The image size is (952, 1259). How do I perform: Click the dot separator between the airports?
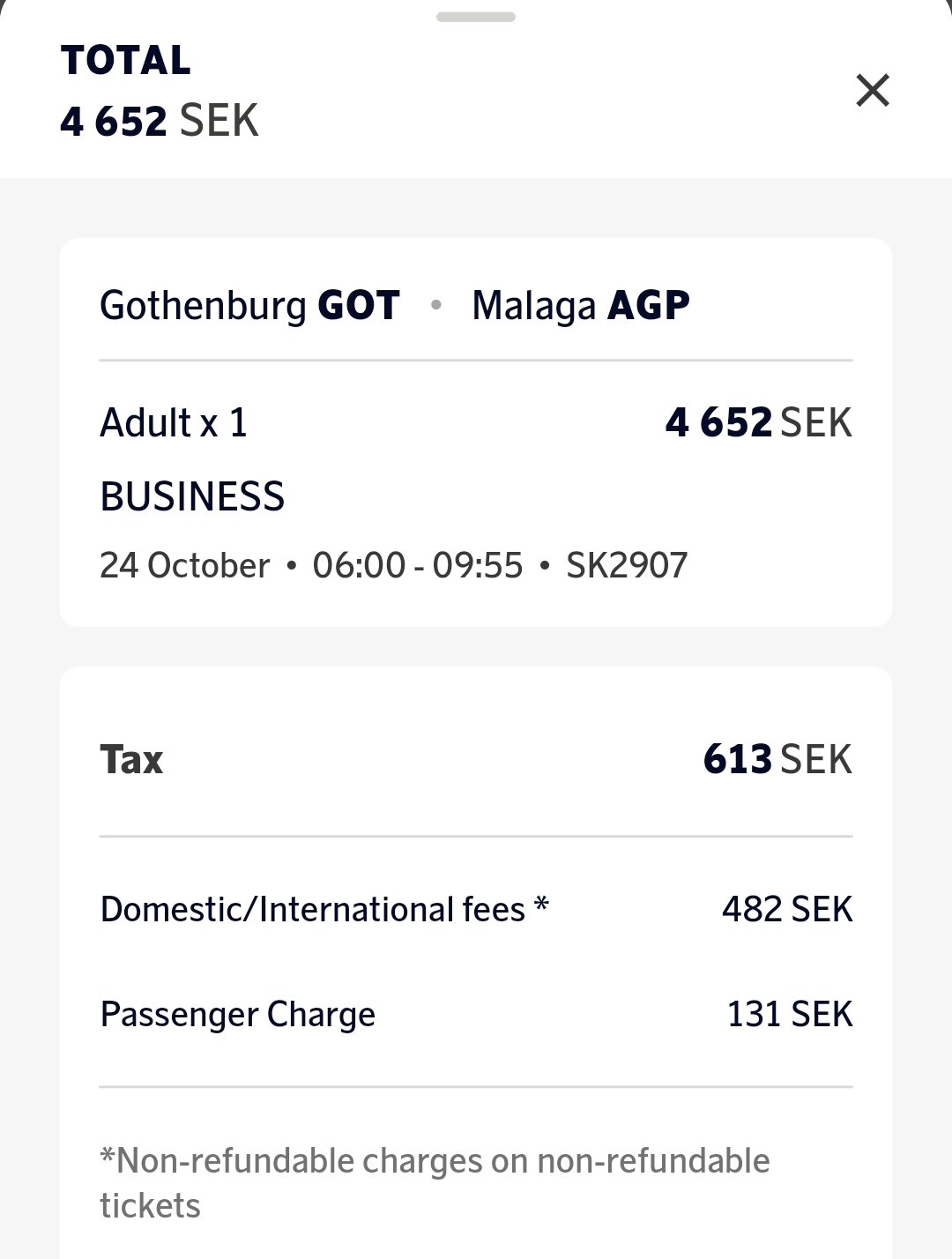coord(435,305)
